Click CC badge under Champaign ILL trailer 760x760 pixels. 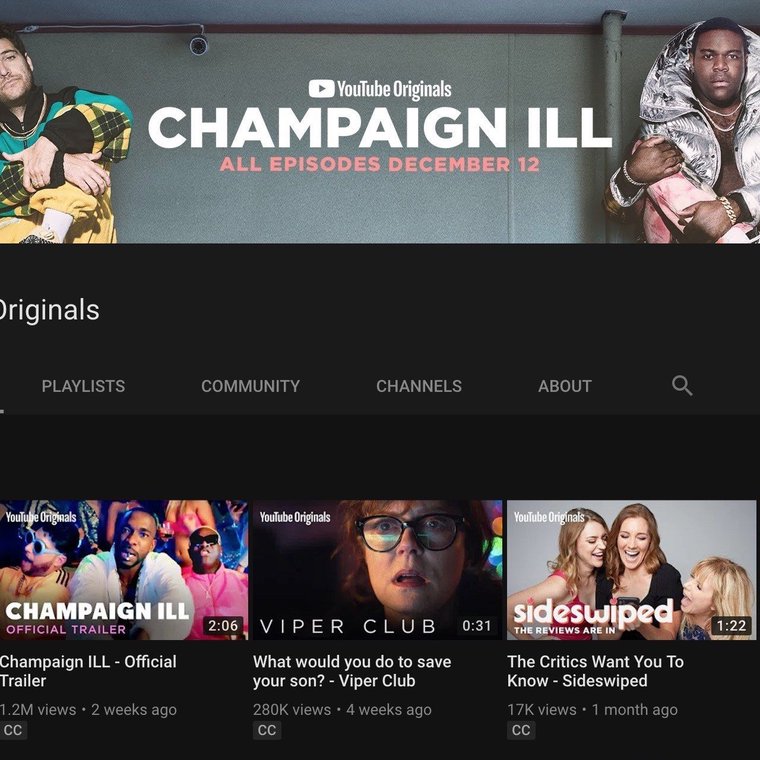coord(13,730)
